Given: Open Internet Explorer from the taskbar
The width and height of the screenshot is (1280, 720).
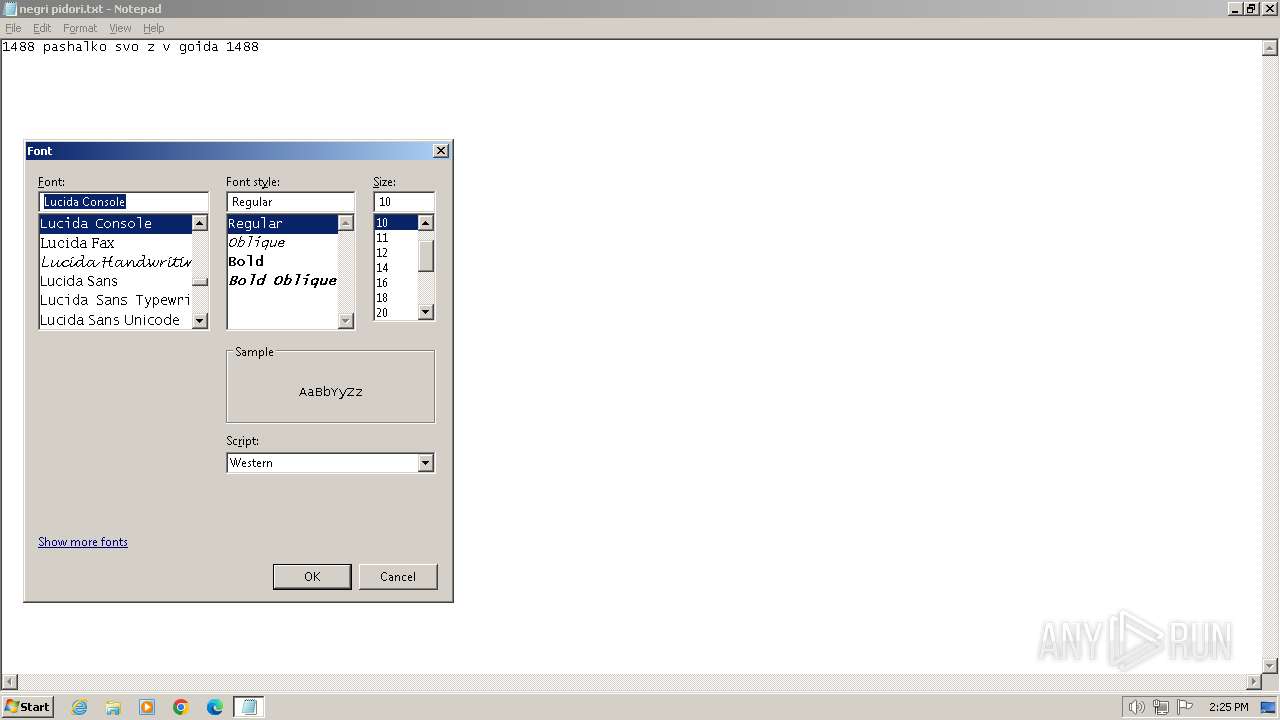Looking at the screenshot, I should 79,707.
